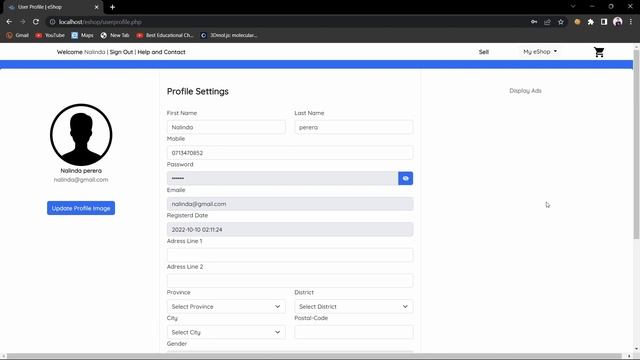Screen dimensions: 640x360
Task: Open browser extensions puzzle icon
Action: (591, 22)
